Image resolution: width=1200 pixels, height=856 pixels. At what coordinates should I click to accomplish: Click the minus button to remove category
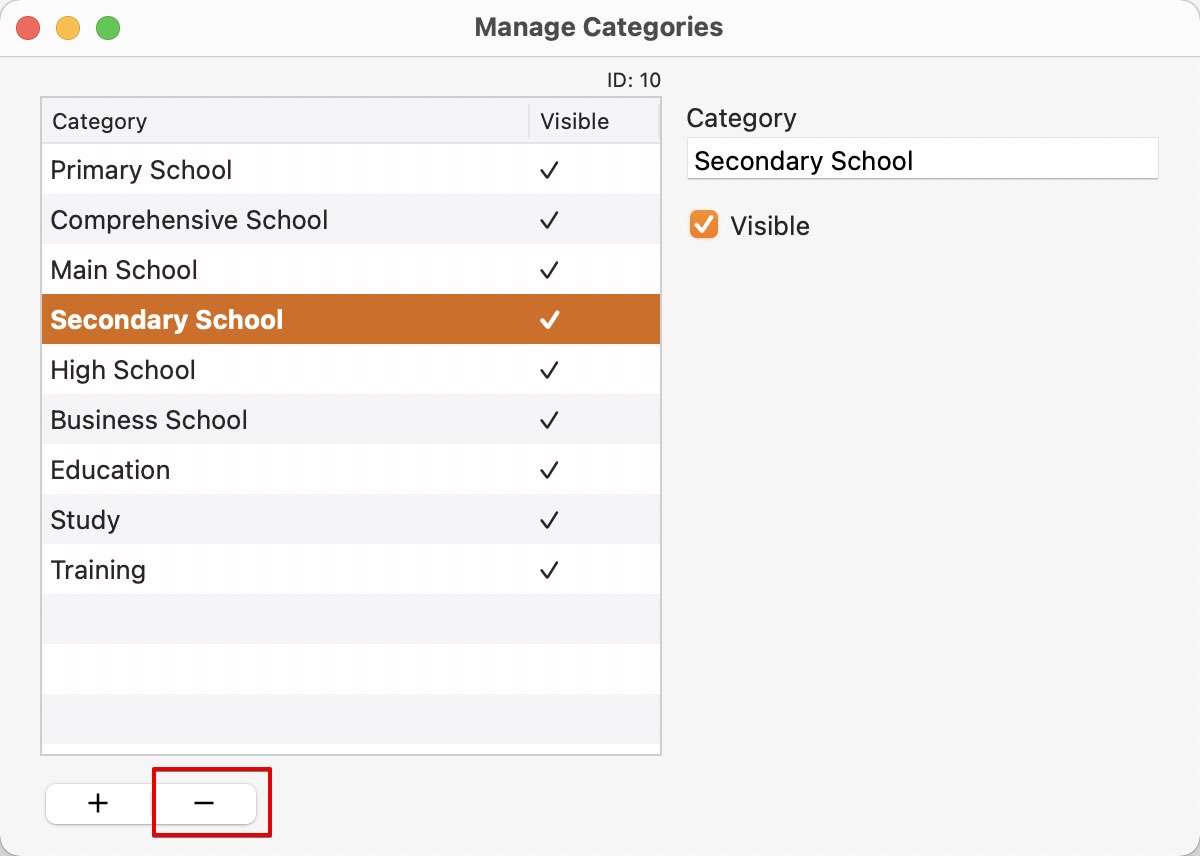[x=204, y=803]
